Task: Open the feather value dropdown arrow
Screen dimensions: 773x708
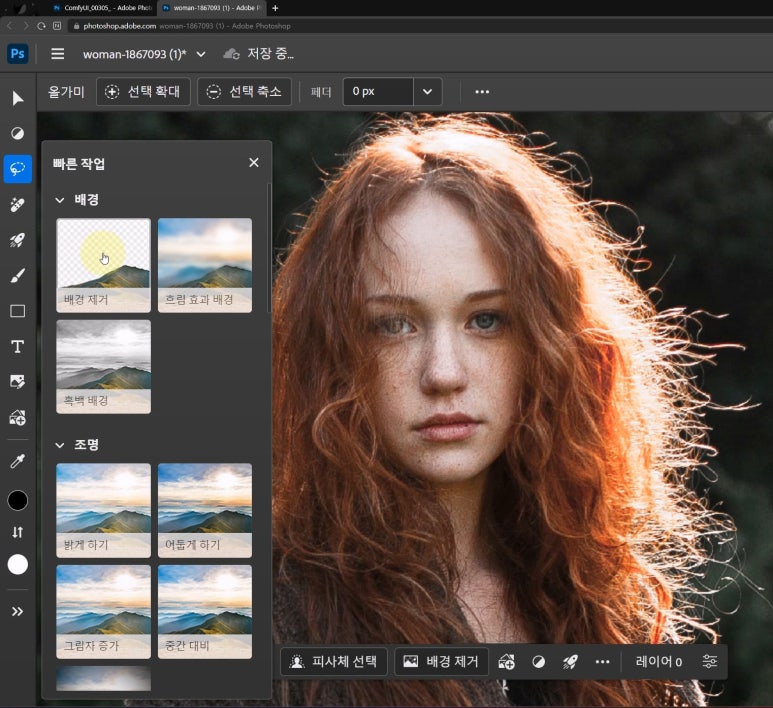Action: (x=427, y=92)
